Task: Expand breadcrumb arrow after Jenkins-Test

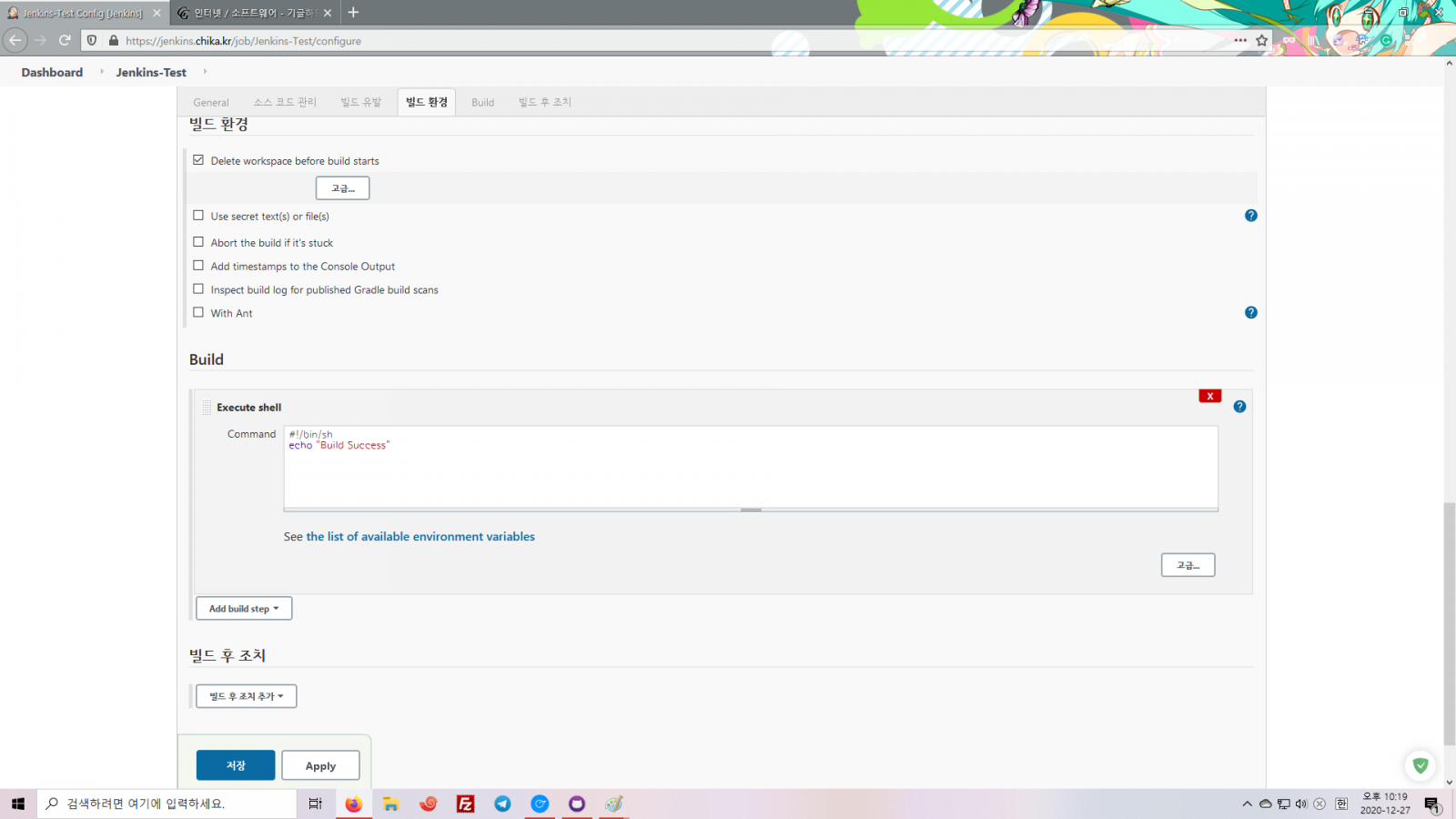Action: [205, 72]
